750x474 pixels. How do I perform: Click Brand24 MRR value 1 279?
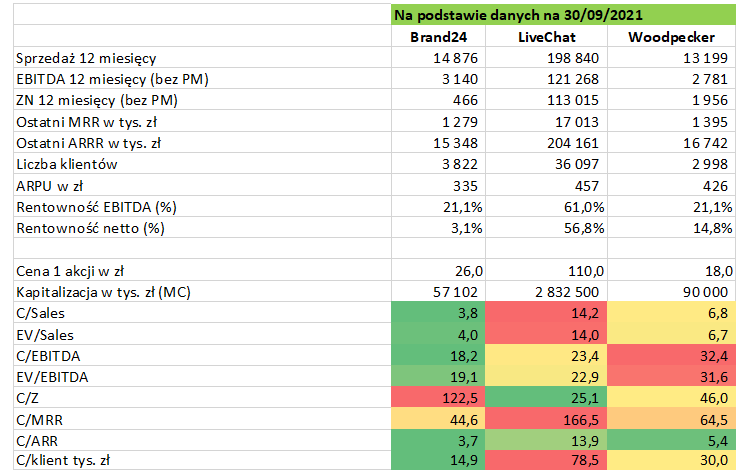click(460, 122)
